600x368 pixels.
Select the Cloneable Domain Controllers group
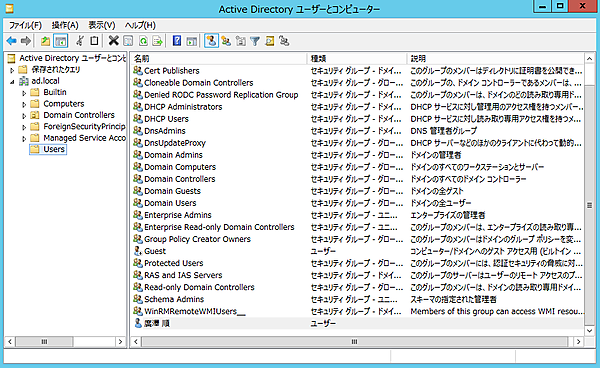[199, 83]
